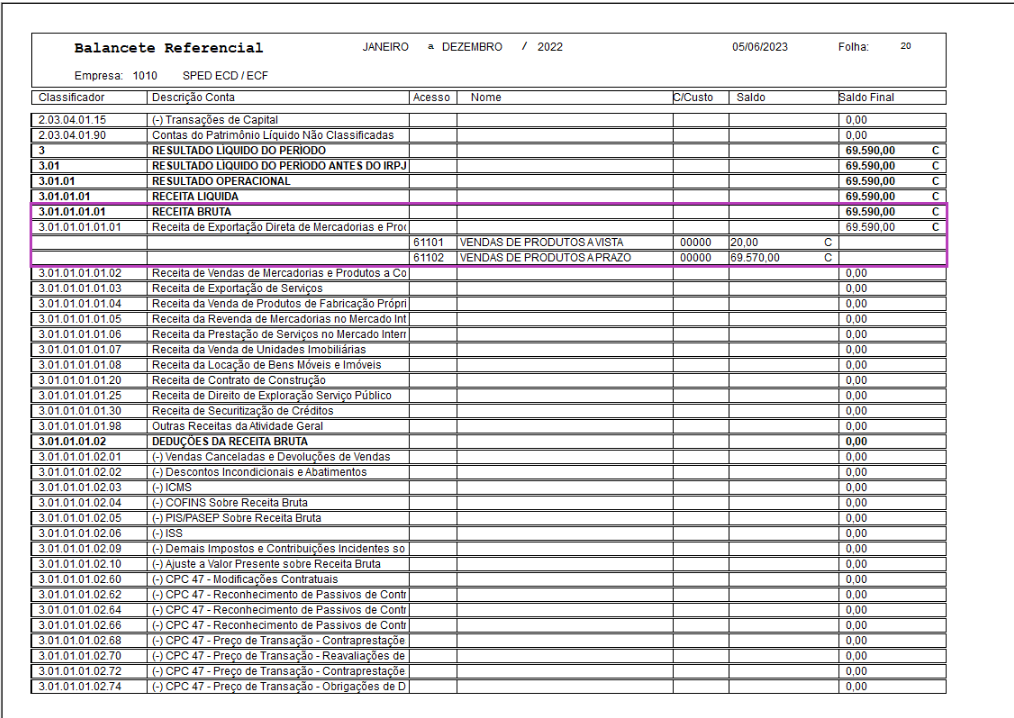
Task: Click 'Receita de Direito de Exploração Serviço Público'
Action: 272,395
